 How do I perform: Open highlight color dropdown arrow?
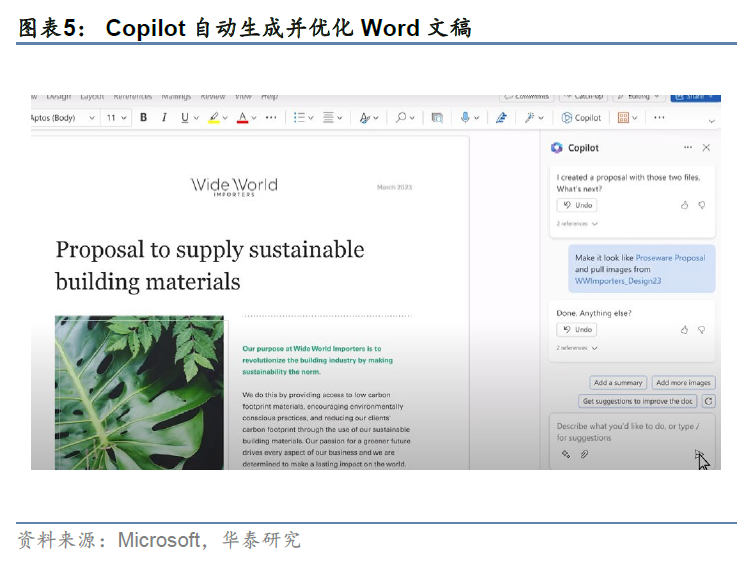(225, 118)
